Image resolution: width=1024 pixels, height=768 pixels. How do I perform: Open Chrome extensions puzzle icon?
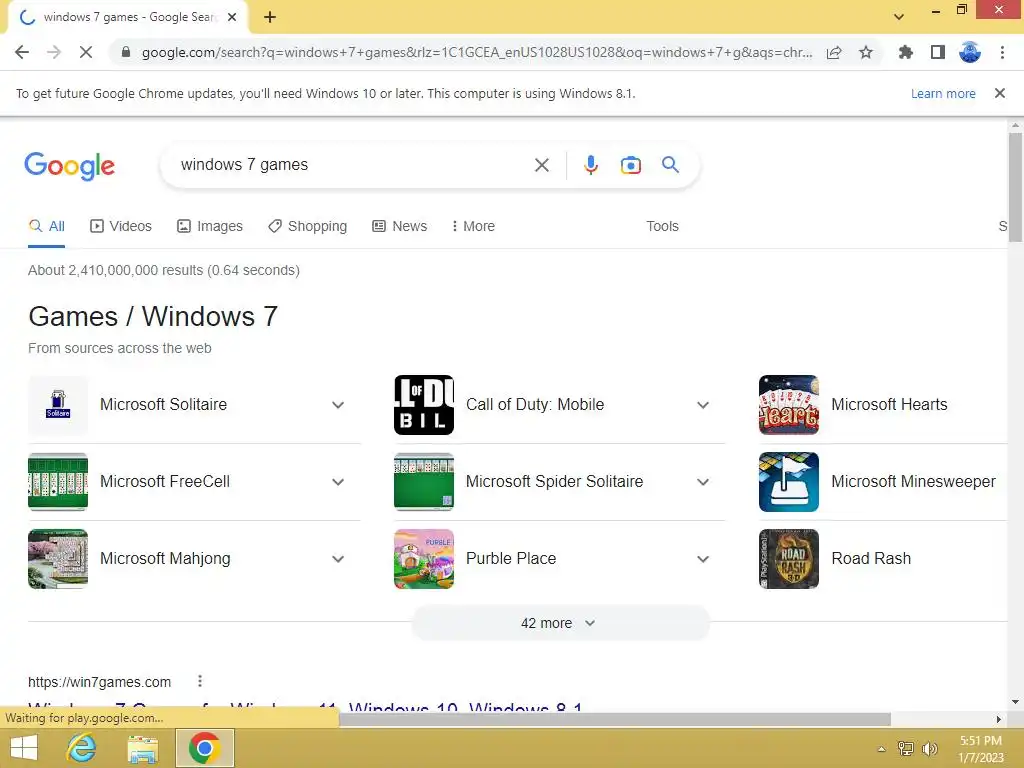click(905, 52)
